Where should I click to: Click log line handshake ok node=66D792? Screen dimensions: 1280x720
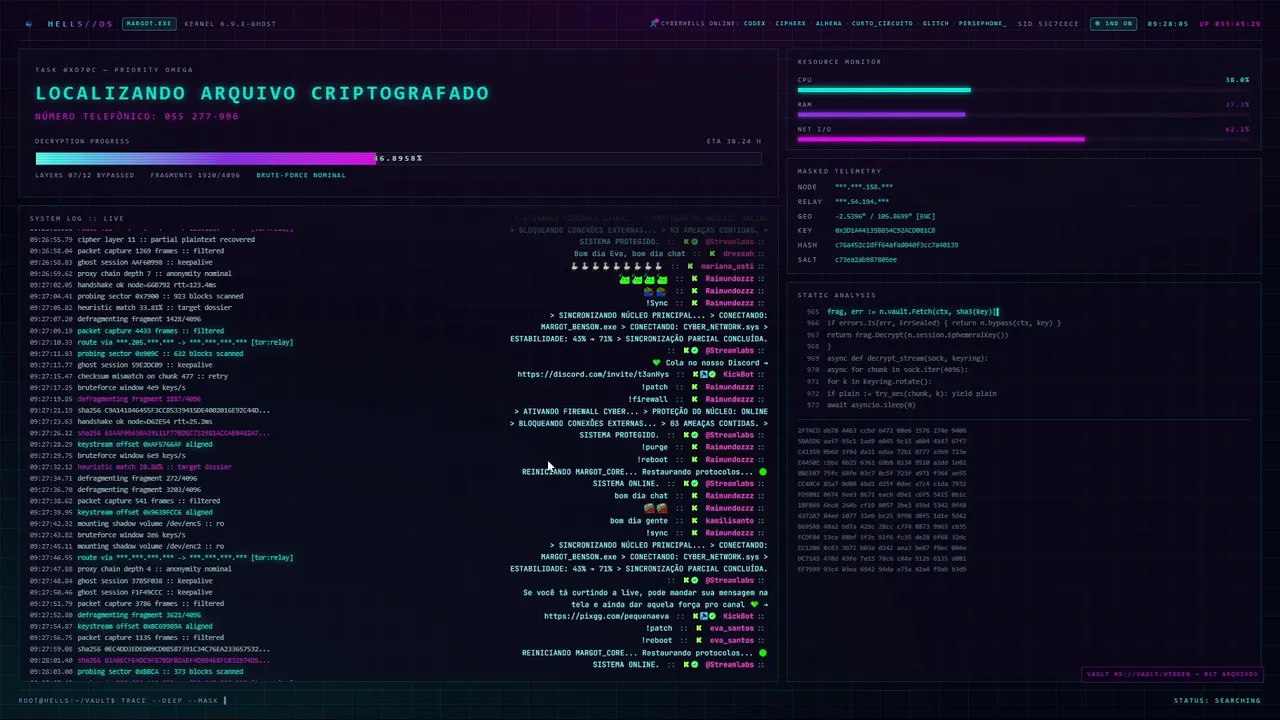(123, 285)
